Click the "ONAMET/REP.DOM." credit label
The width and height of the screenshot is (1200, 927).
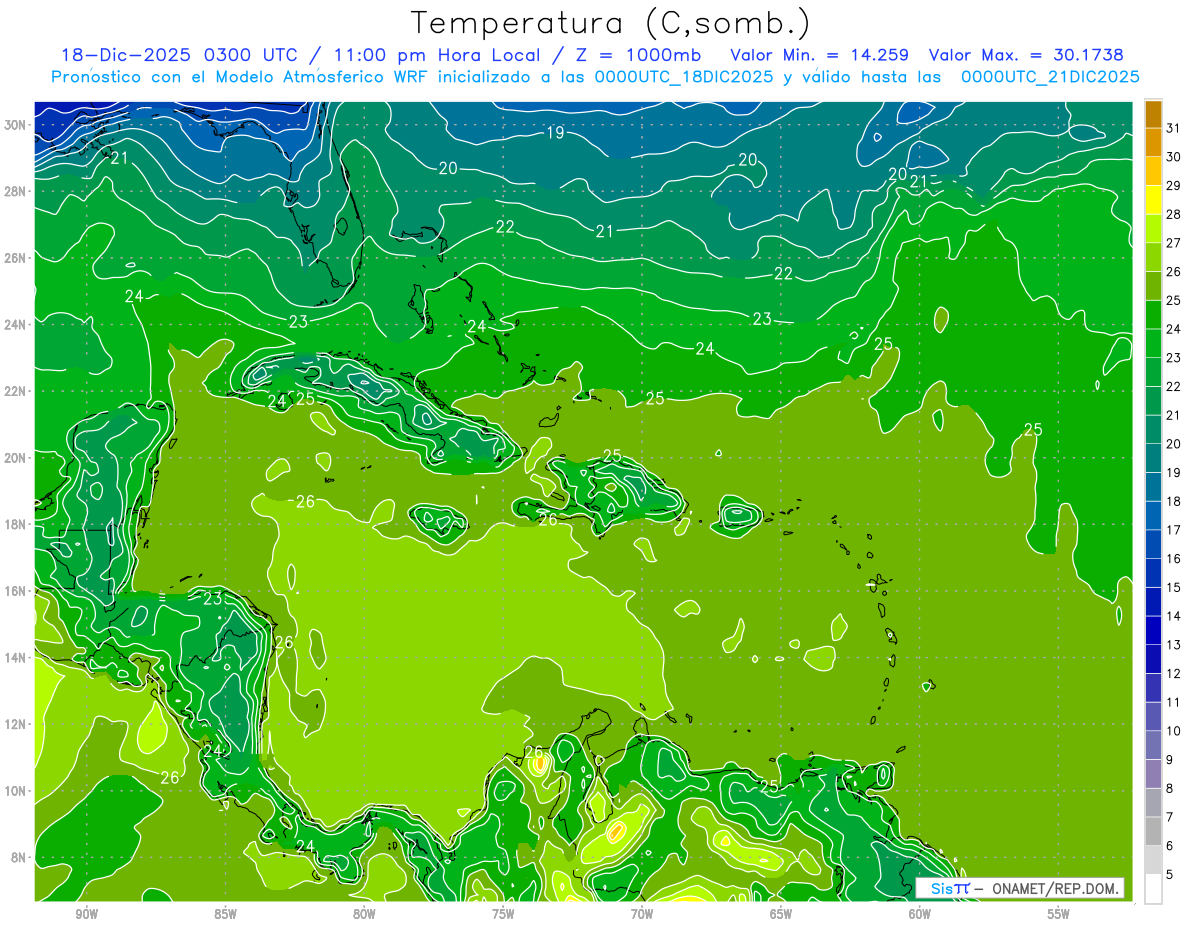pyautogui.click(x=1054, y=888)
